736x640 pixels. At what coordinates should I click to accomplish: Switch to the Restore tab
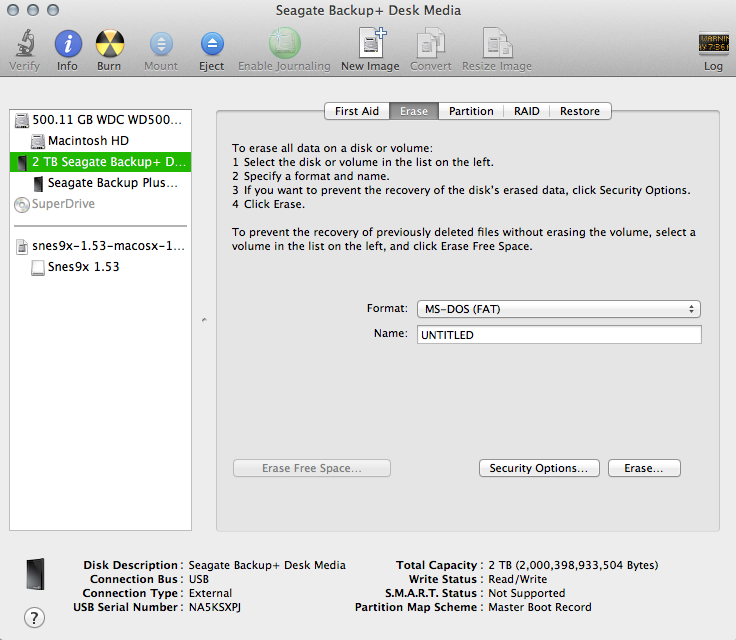click(580, 111)
